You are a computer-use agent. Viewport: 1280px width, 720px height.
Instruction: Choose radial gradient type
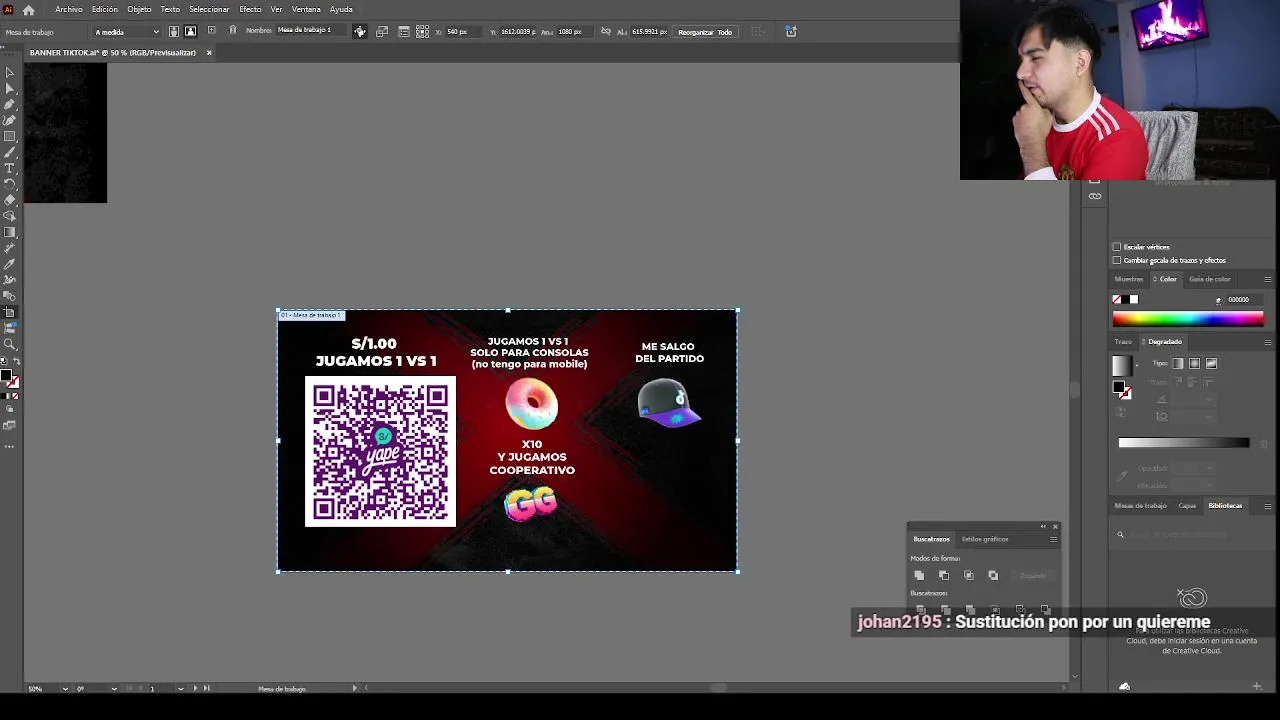(x=1194, y=364)
